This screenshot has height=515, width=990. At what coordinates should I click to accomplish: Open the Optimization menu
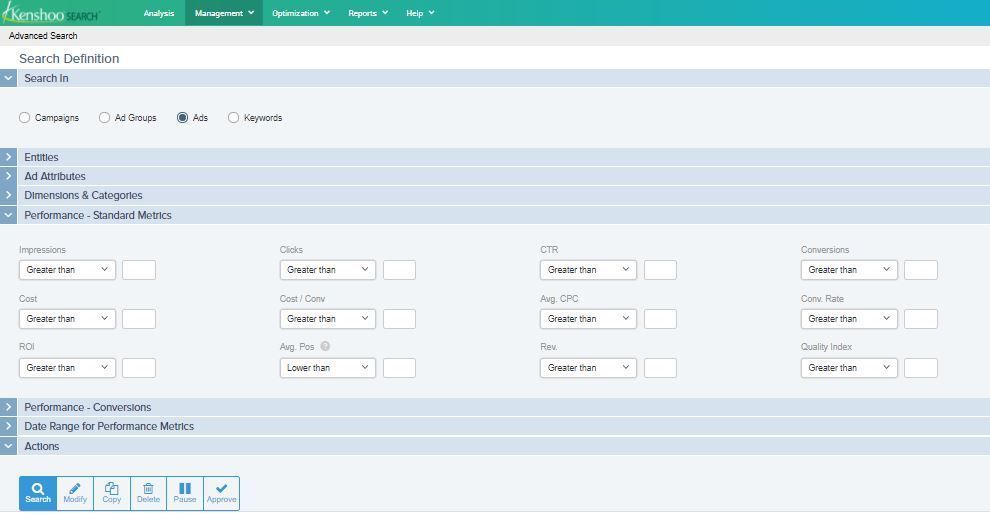[301, 13]
